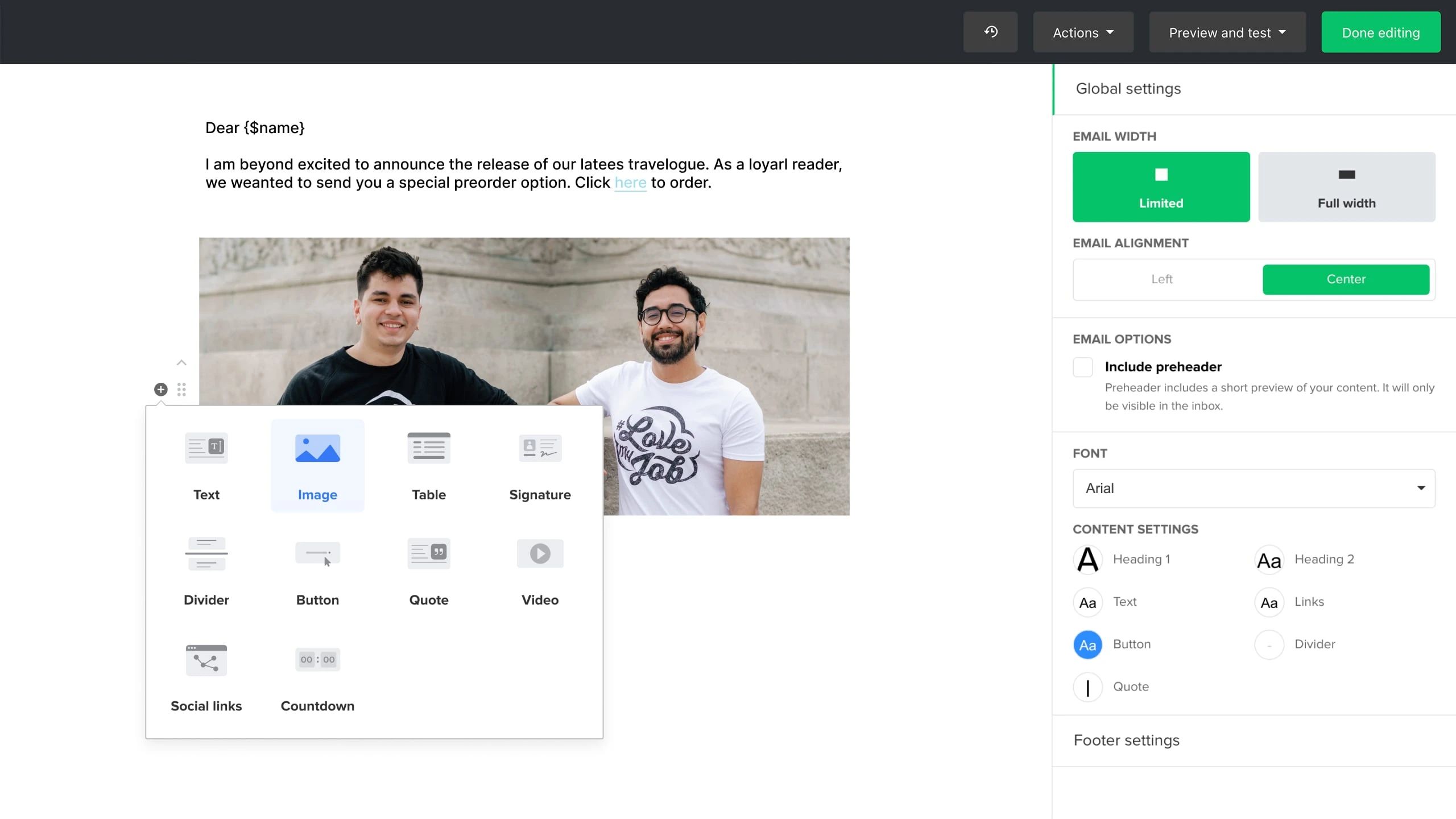Select the Countdown block icon

pyautogui.click(x=317, y=660)
